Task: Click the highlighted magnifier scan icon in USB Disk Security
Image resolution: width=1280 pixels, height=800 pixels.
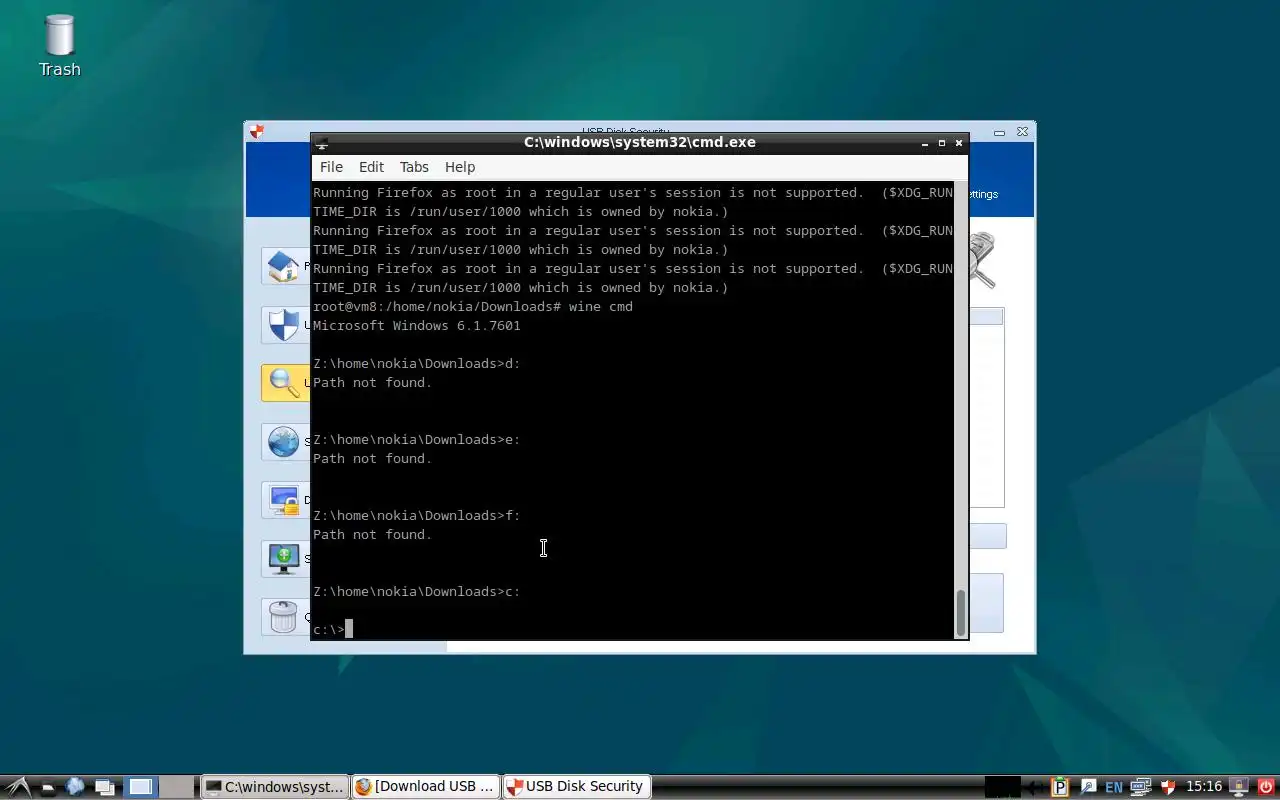Action: point(284,383)
